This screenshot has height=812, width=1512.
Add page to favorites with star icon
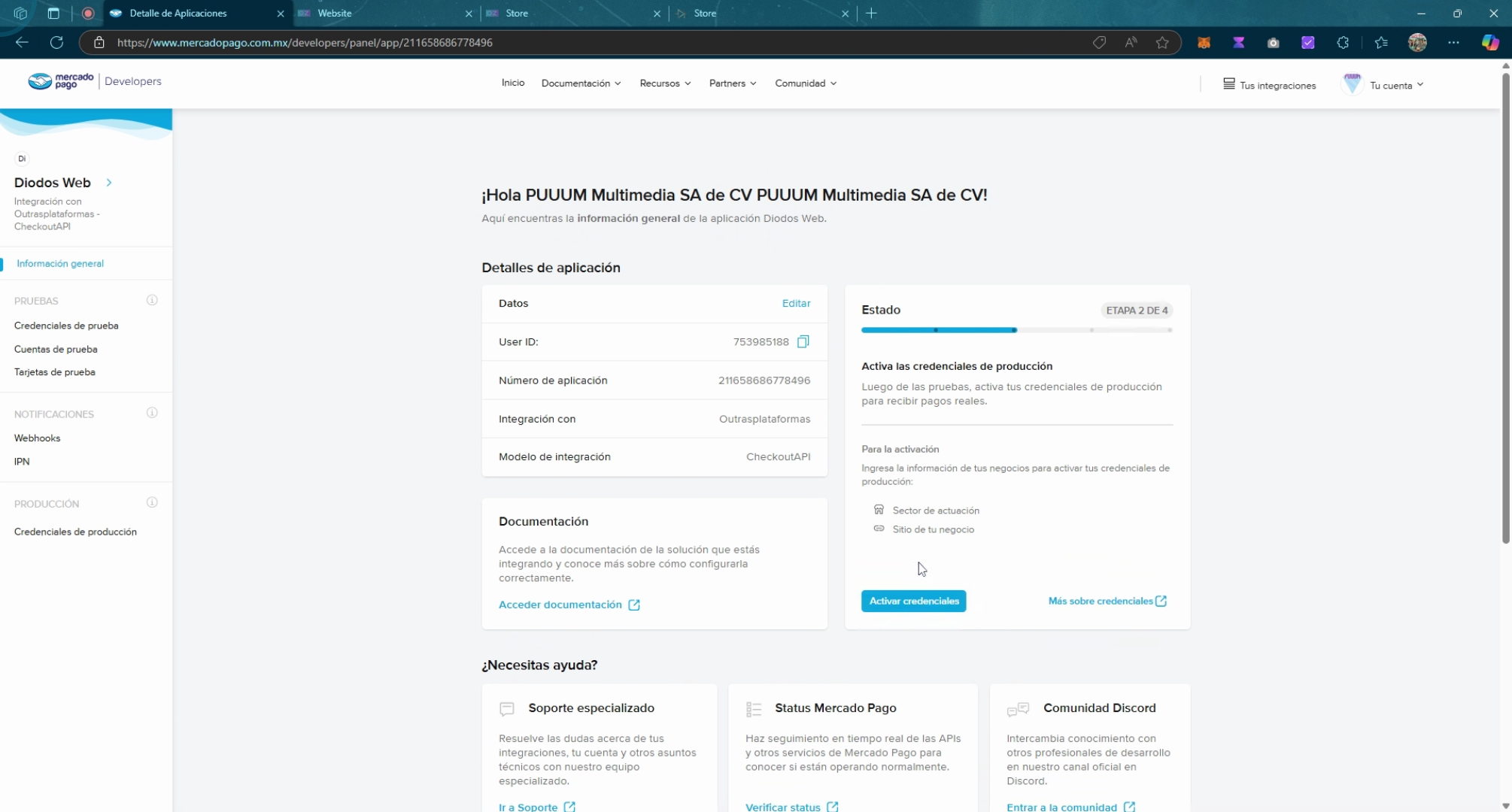[1162, 43]
